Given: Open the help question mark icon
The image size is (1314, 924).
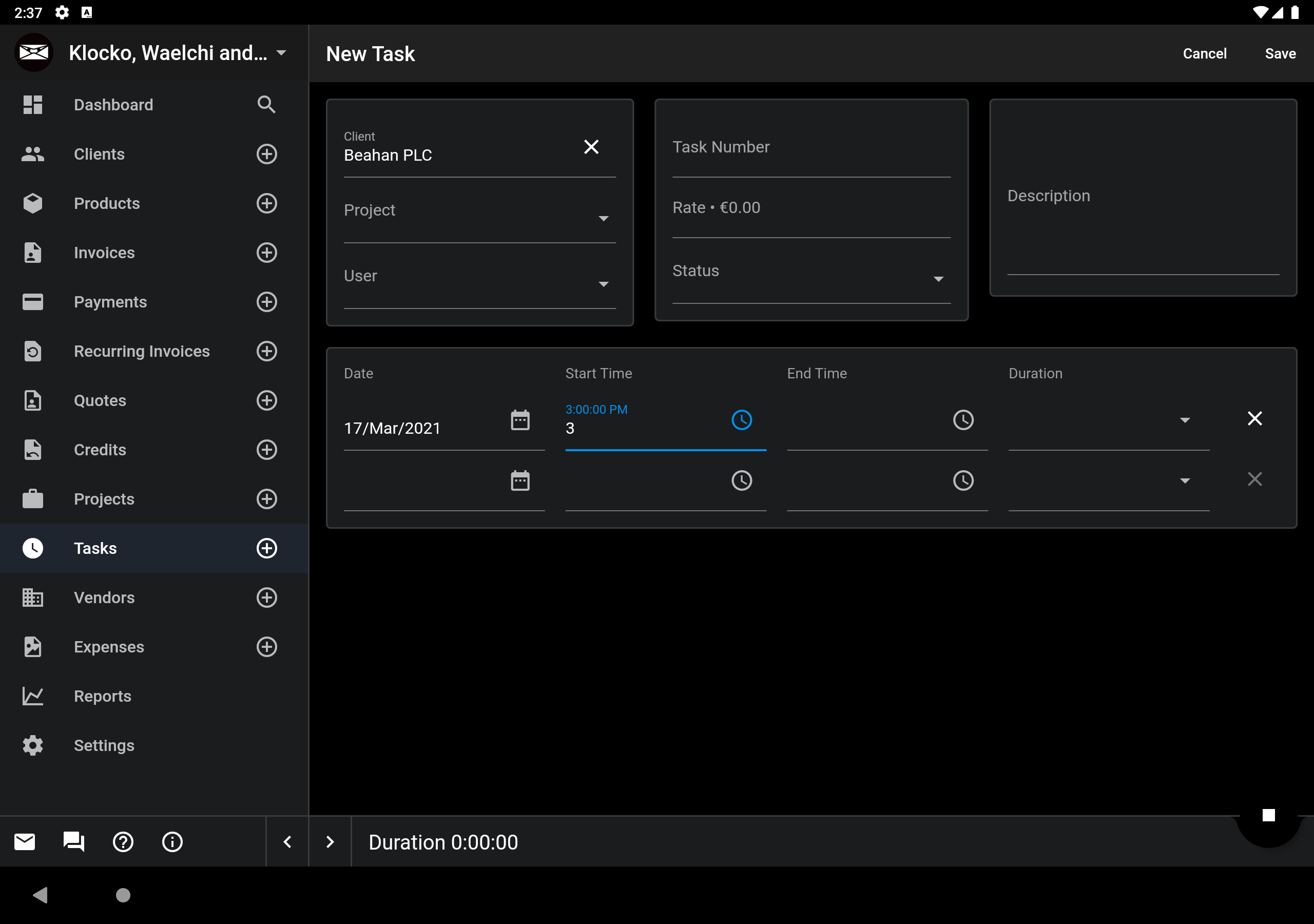Looking at the screenshot, I should (123, 841).
